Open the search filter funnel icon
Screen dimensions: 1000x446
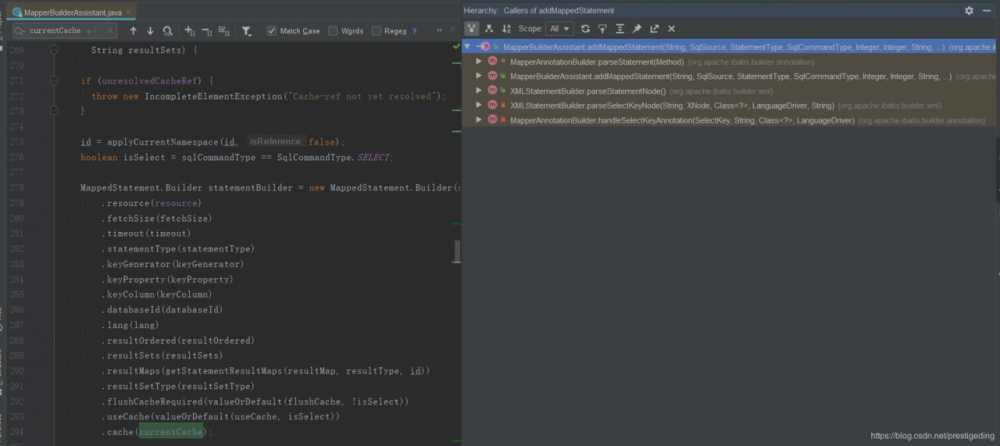click(x=246, y=31)
